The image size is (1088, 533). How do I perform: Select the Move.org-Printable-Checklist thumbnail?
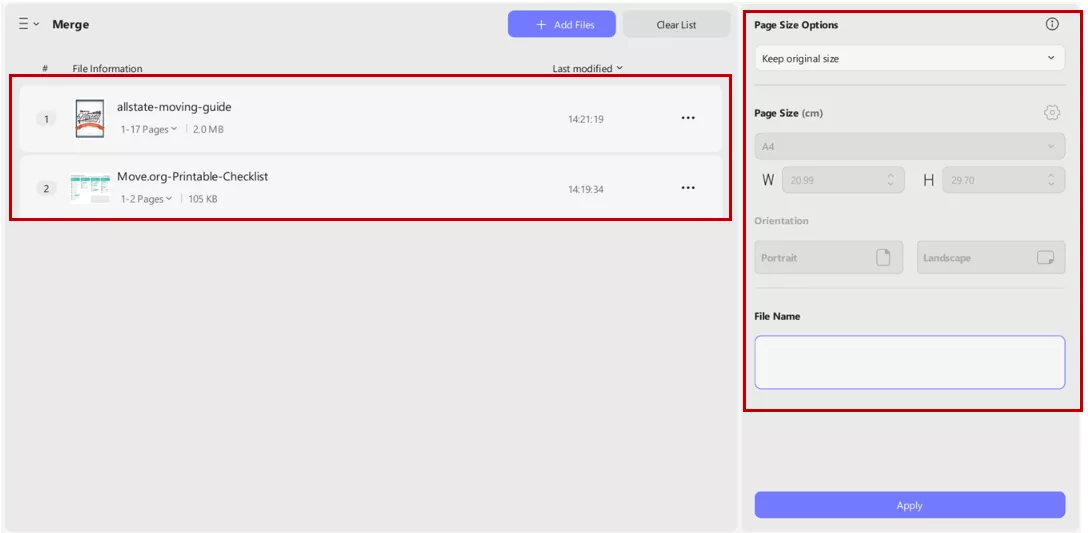point(90,188)
